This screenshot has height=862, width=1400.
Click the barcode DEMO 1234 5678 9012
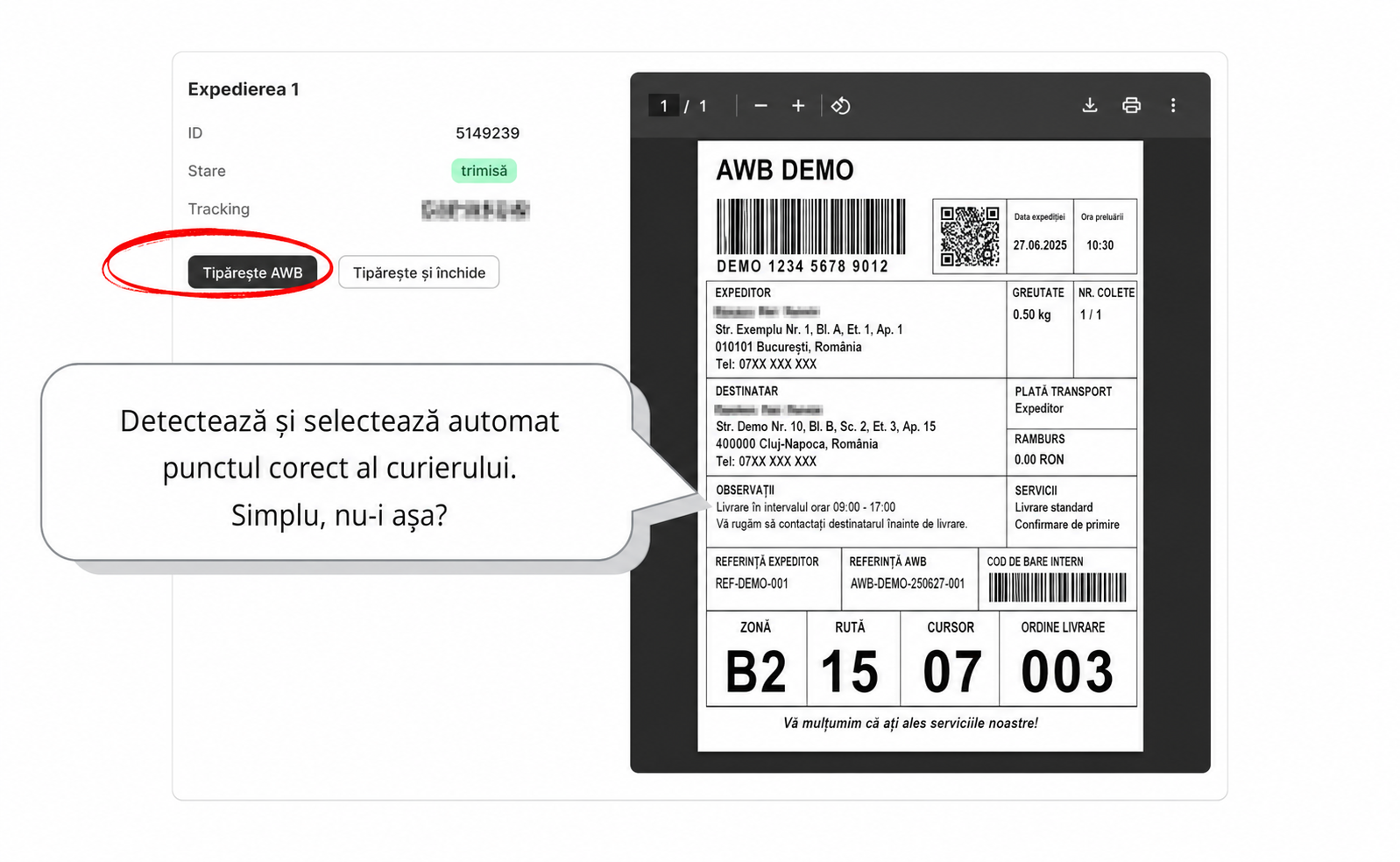tap(810, 227)
